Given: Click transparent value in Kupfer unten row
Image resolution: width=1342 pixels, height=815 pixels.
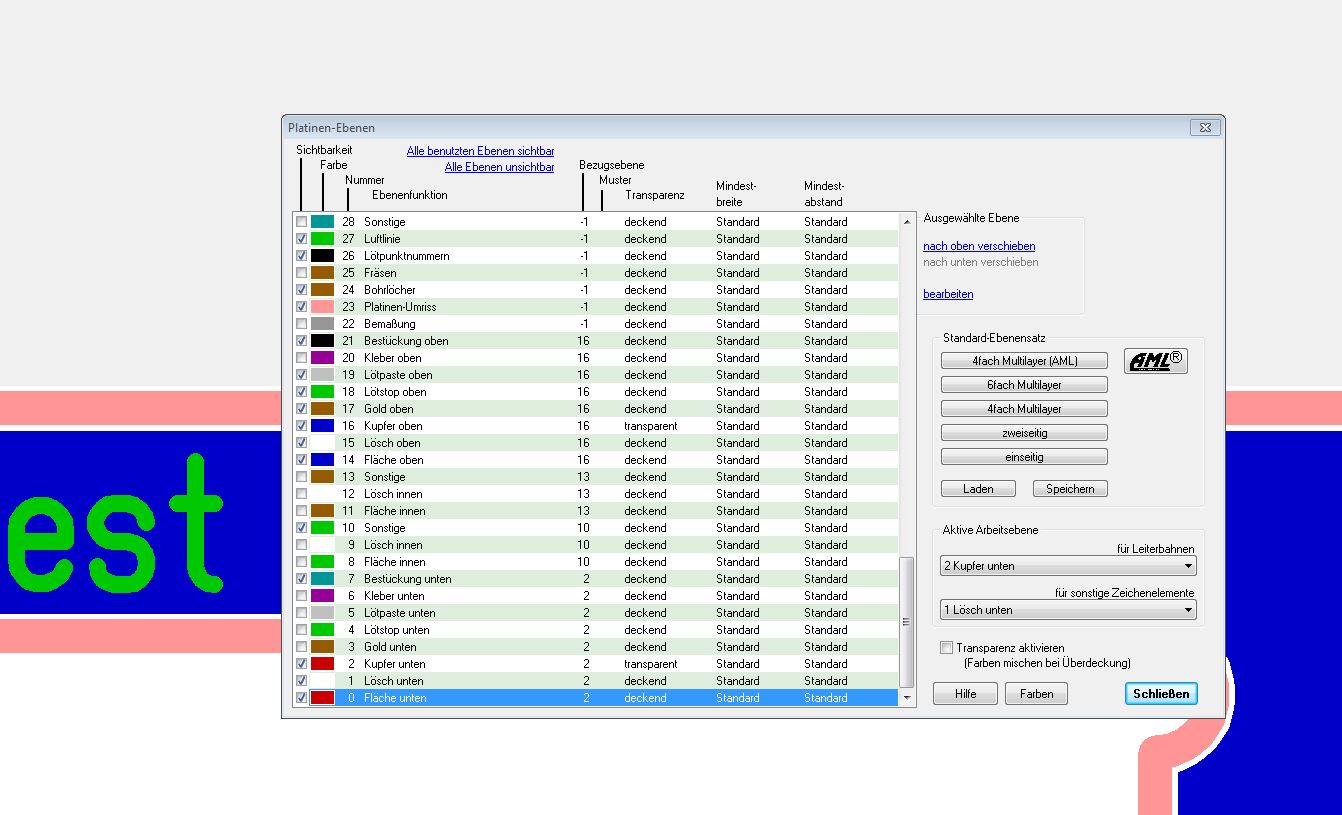Looking at the screenshot, I should pos(651,664).
